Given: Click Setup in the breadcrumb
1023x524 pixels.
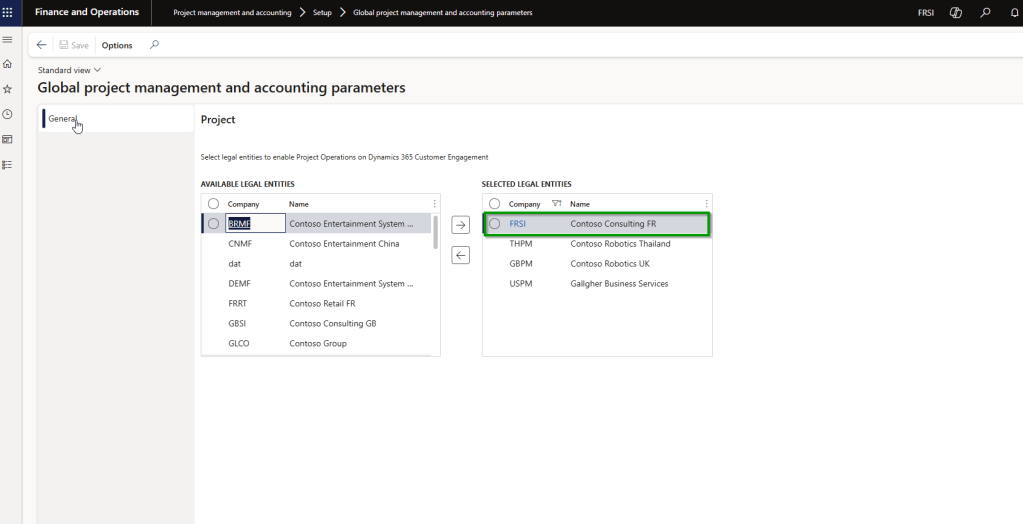Looking at the screenshot, I should (322, 12).
